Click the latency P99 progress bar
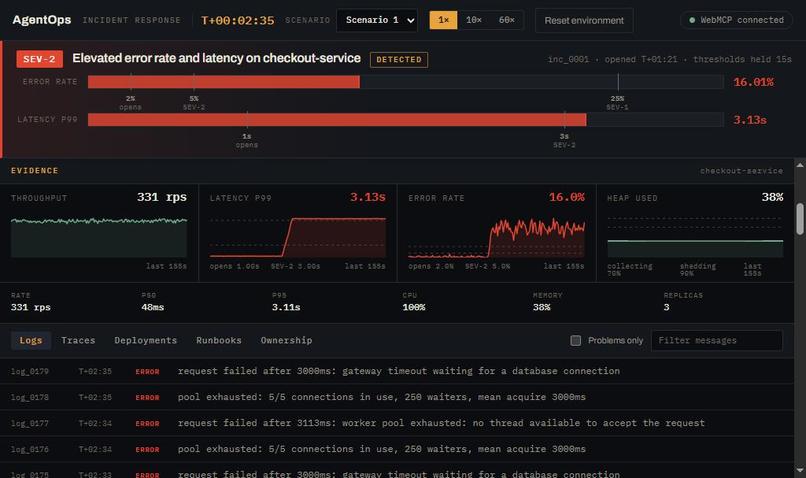Screen dimensions: 806x478 pyautogui.click(x=406, y=120)
